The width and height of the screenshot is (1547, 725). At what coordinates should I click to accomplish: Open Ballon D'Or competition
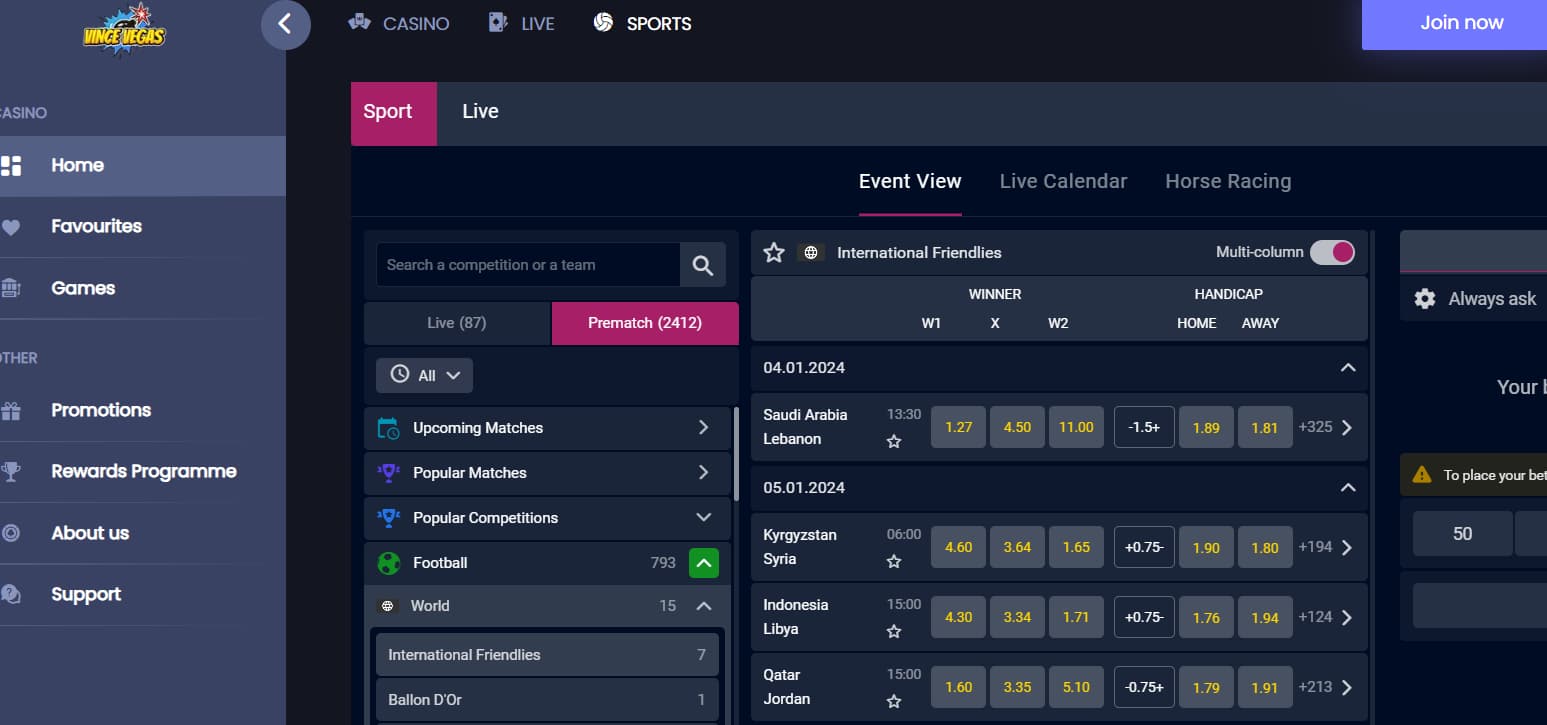pyautogui.click(x=546, y=700)
